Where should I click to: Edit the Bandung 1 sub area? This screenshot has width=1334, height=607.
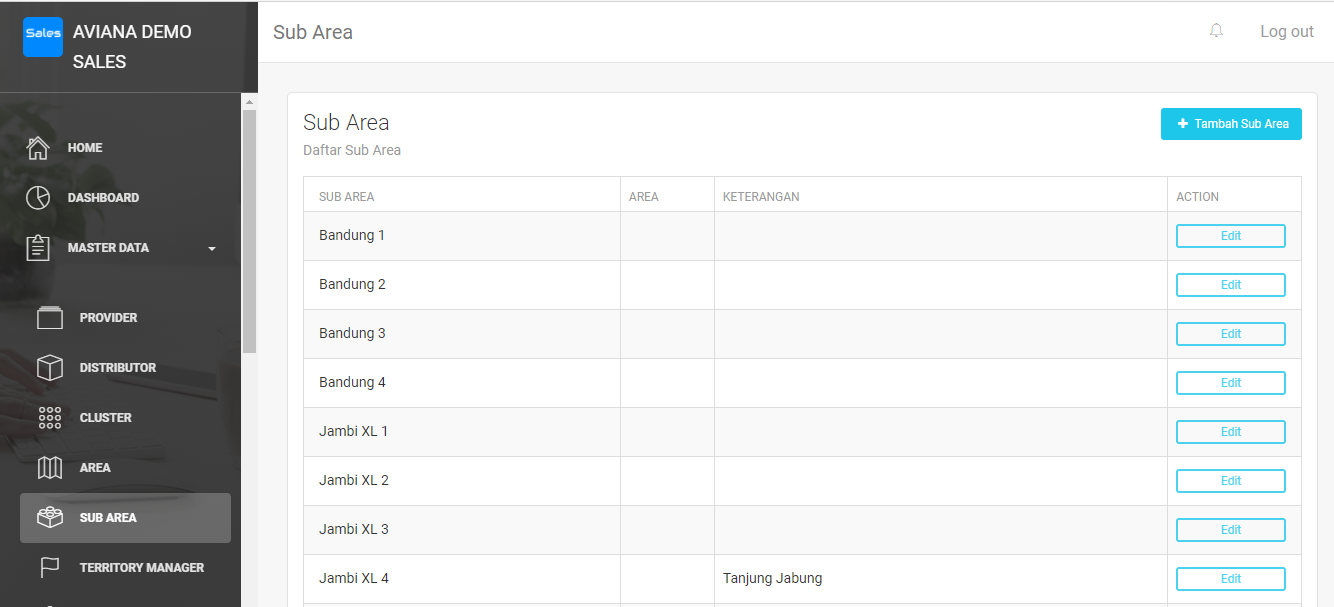(x=1230, y=236)
